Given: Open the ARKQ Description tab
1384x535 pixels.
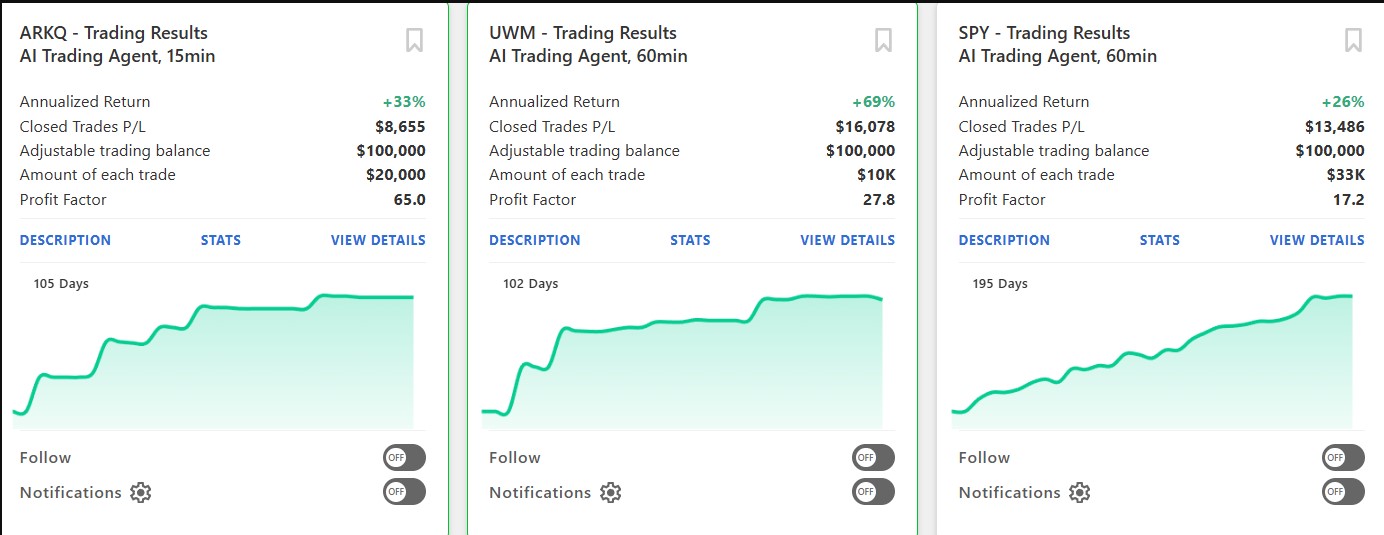Looking at the screenshot, I should click(65, 240).
